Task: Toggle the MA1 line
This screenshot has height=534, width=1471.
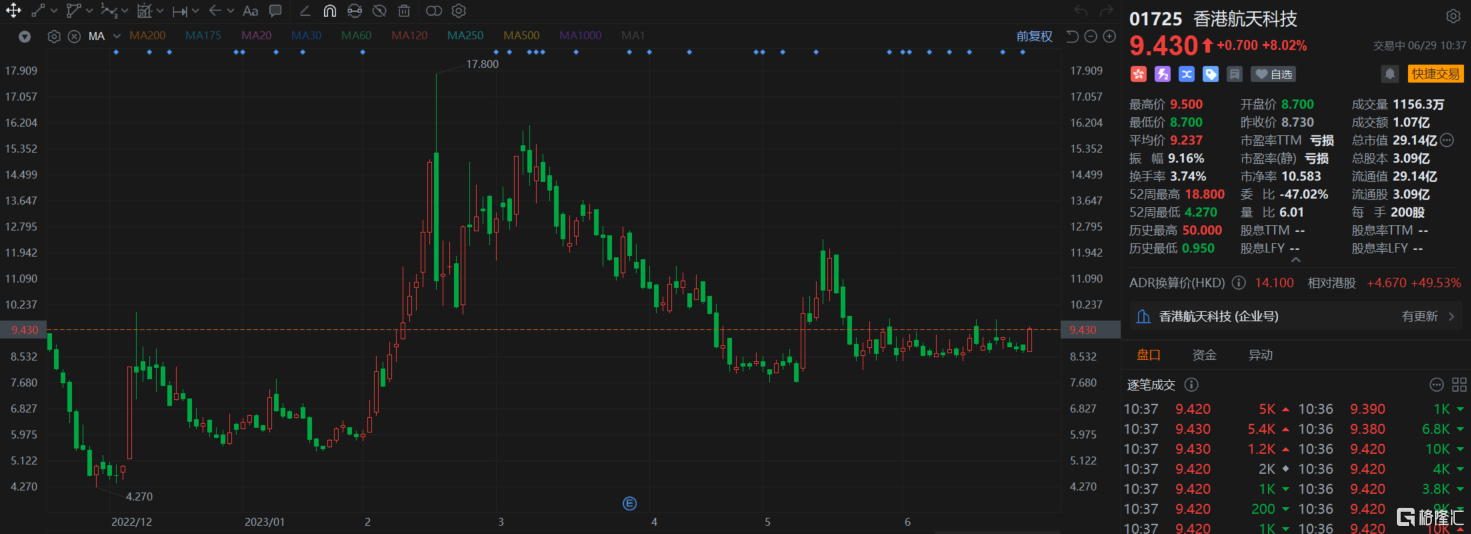Action: 633,36
